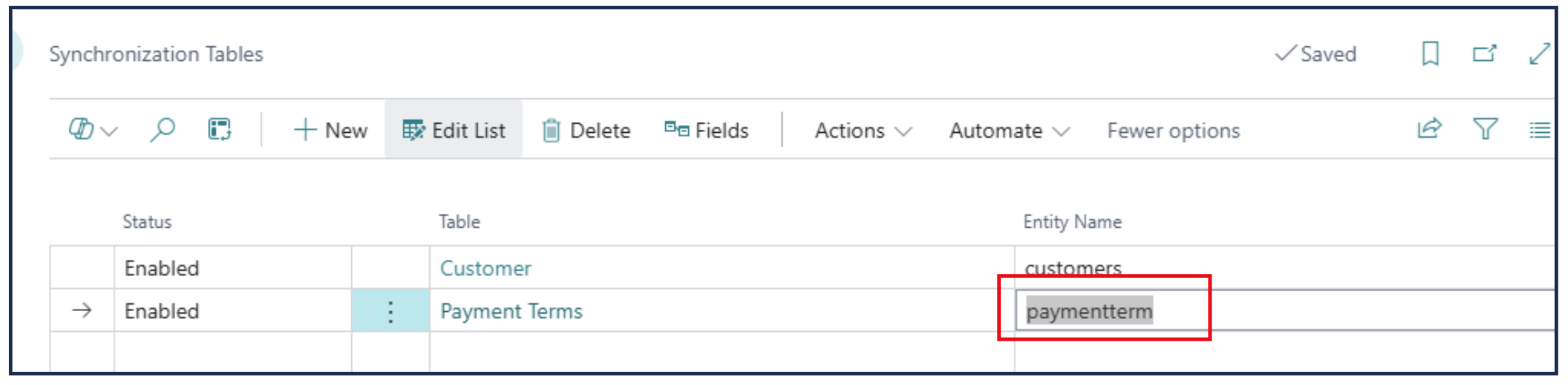This screenshot has height=385, width=1568.
Task: Click Fewer options
Action: click(1173, 131)
